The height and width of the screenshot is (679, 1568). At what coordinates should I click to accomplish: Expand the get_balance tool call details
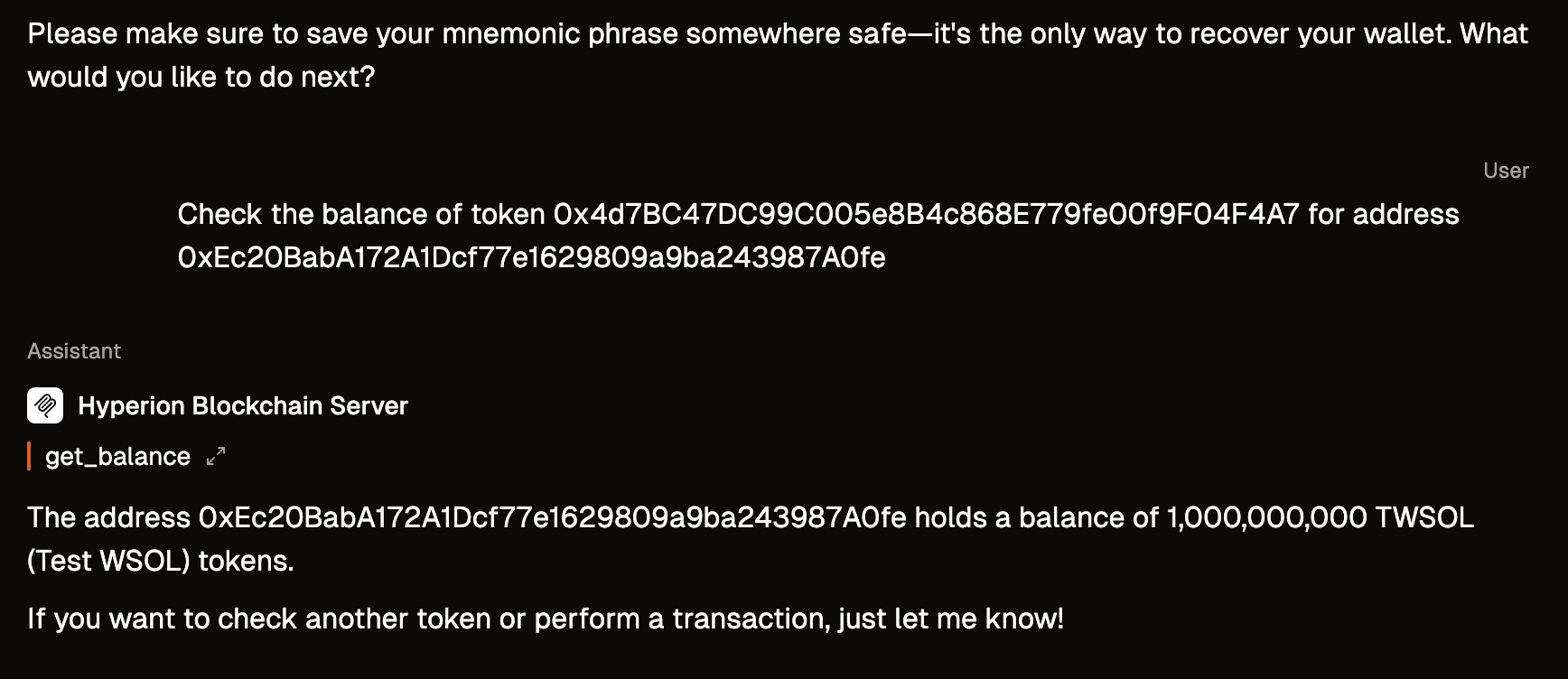(215, 457)
